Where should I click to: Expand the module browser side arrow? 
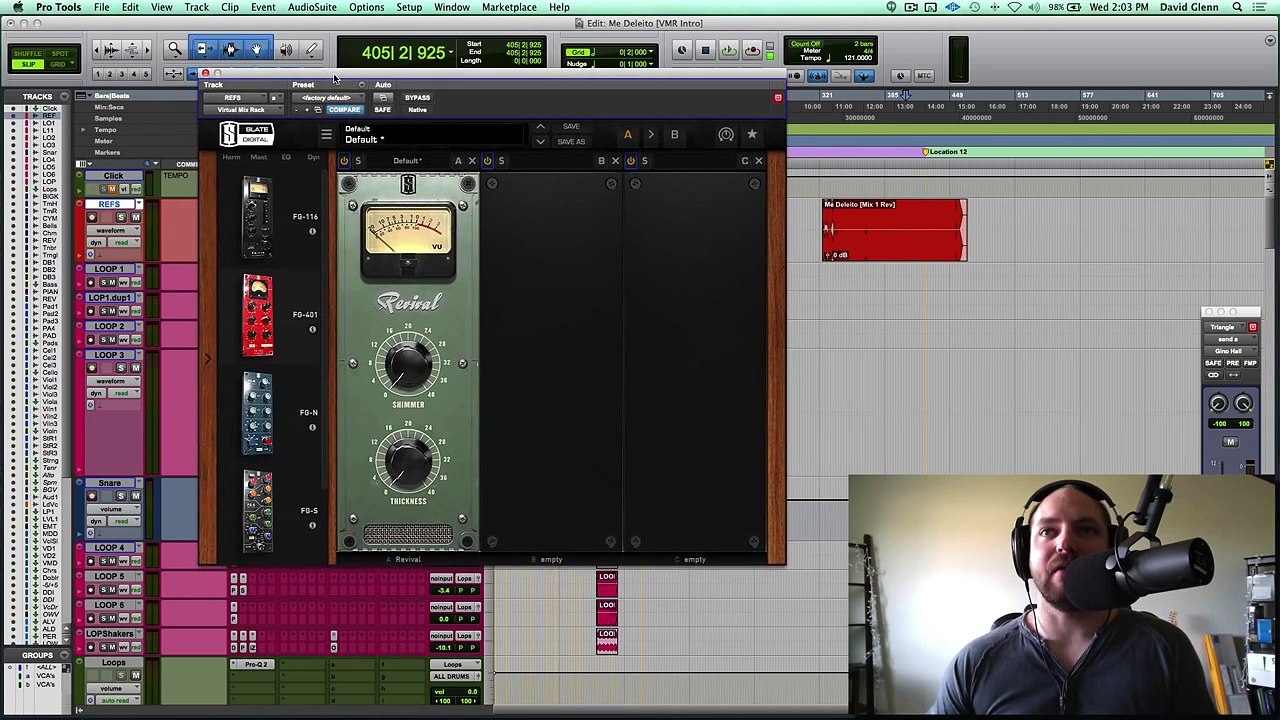click(x=208, y=359)
